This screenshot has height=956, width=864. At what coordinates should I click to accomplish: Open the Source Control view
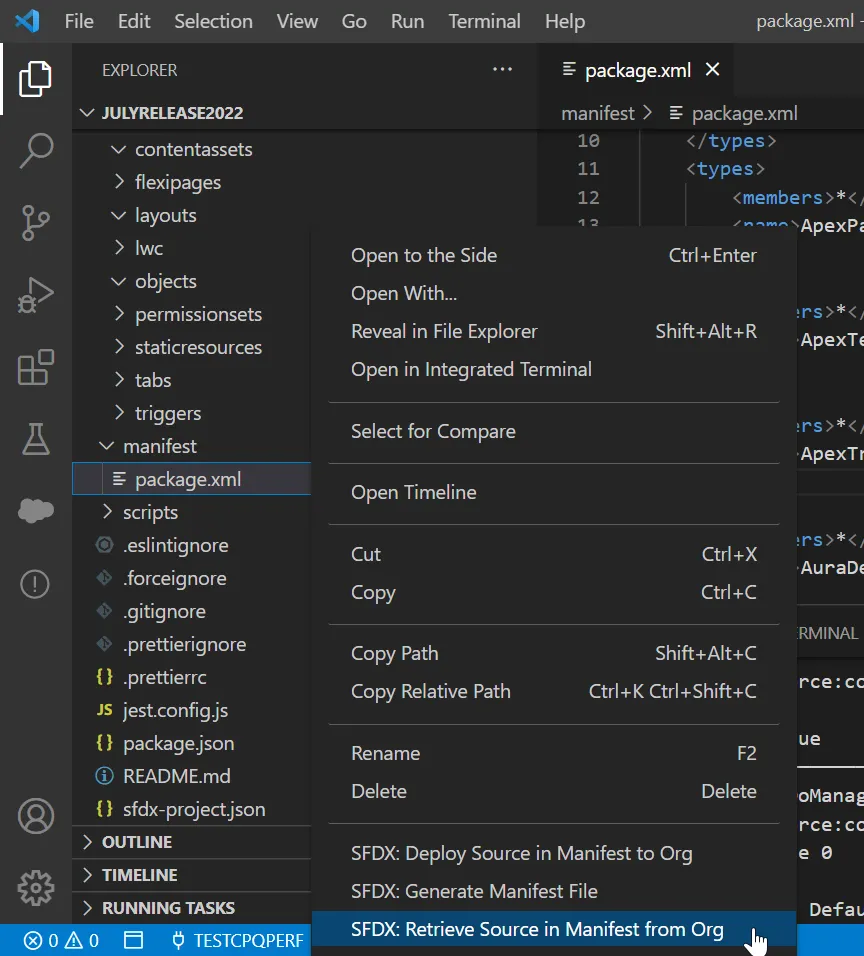36,222
